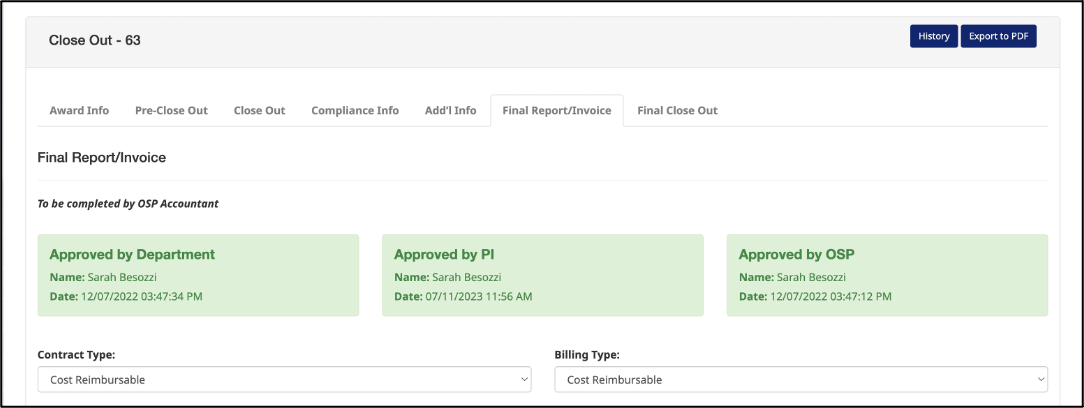Click the Contract Type field label
Image resolution: width=1084 pixels, height=408 pixels.
[78, 354]
